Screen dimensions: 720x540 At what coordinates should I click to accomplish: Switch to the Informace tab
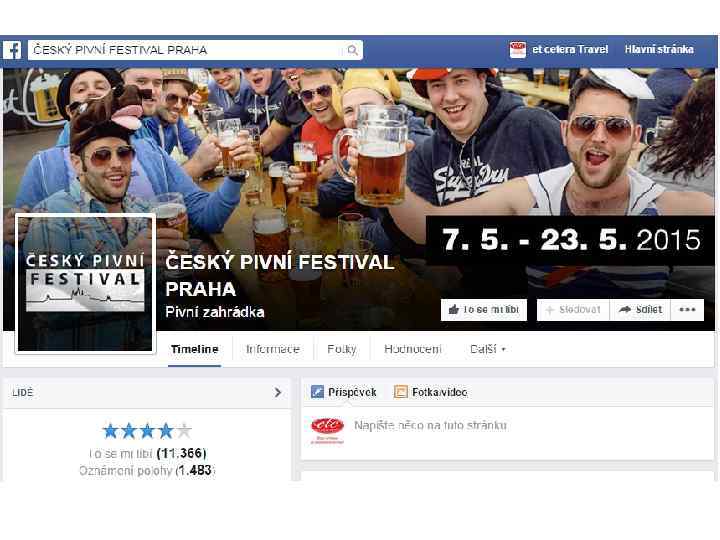pyautogui.click(x=273, y=349)
